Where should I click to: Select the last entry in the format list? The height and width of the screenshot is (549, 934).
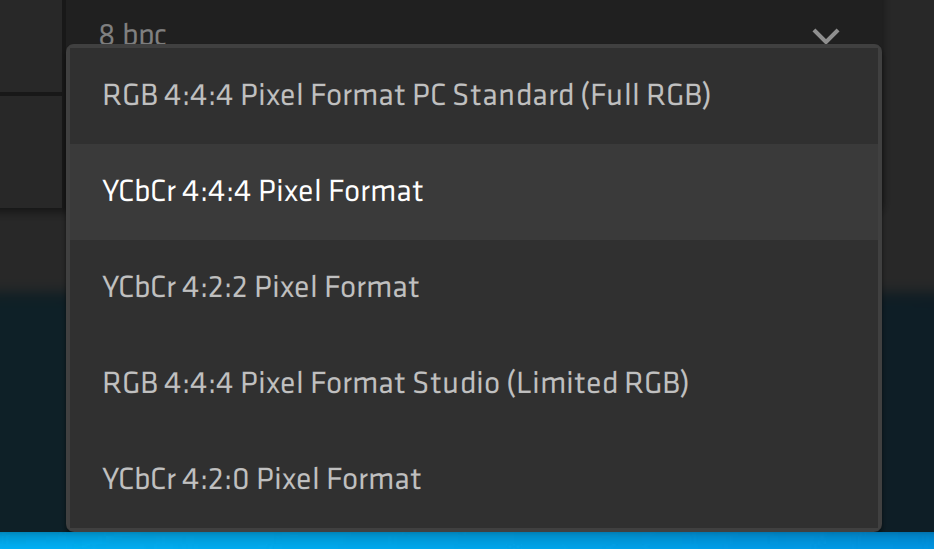pyautogui.click(x=262, y=479)
